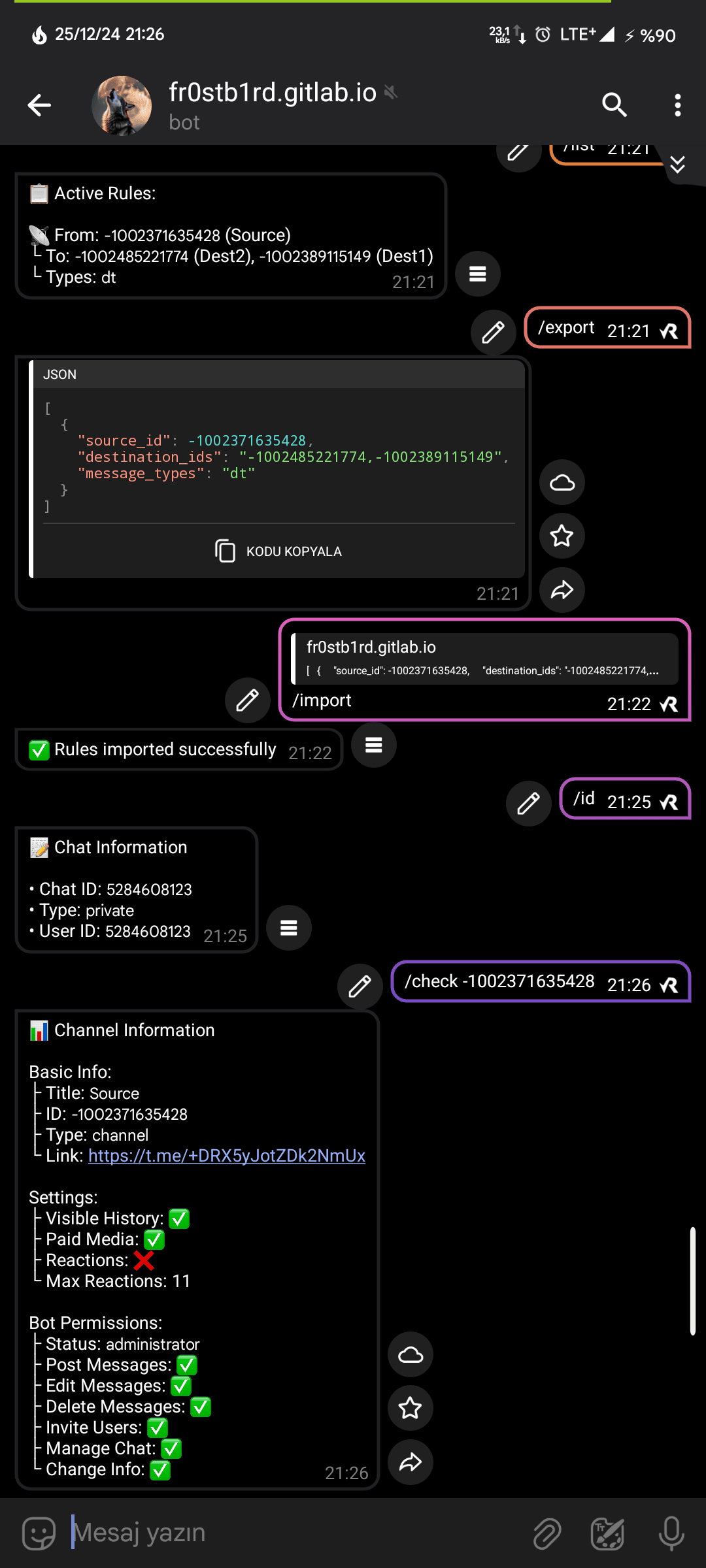Open search in the chat header
The width and height of the screenshot is (706, 1568).
(x=614, y=105)
